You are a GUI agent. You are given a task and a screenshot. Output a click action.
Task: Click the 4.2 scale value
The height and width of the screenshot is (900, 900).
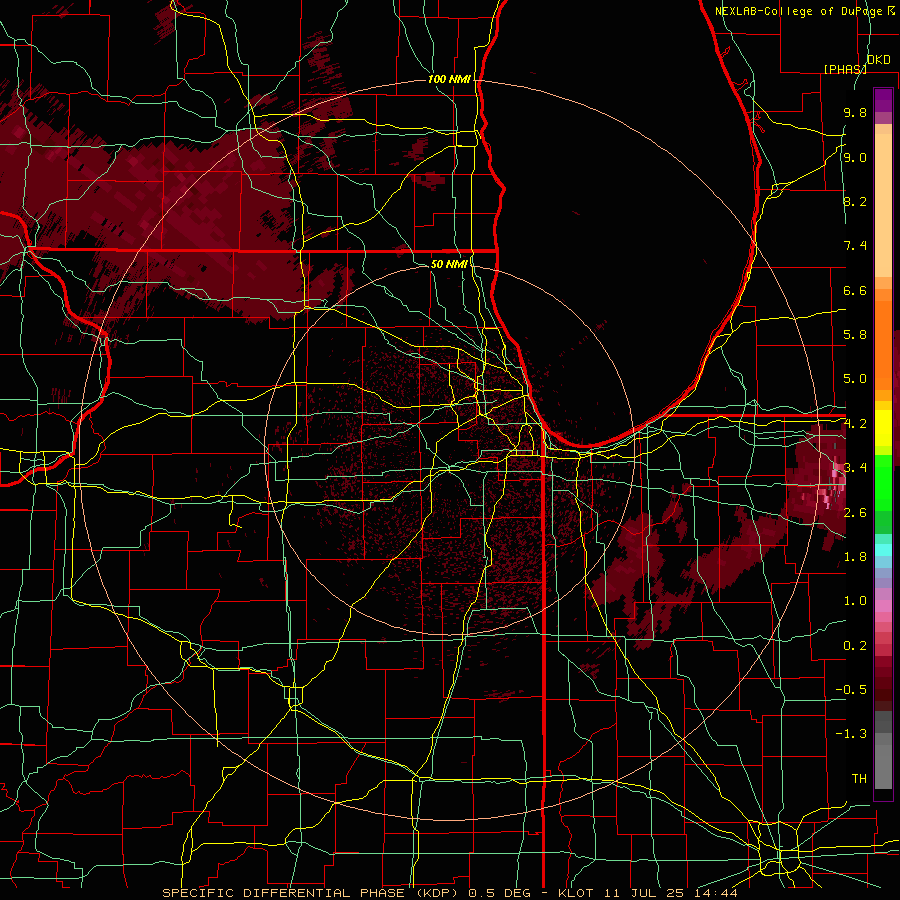(x=855, y=424)
